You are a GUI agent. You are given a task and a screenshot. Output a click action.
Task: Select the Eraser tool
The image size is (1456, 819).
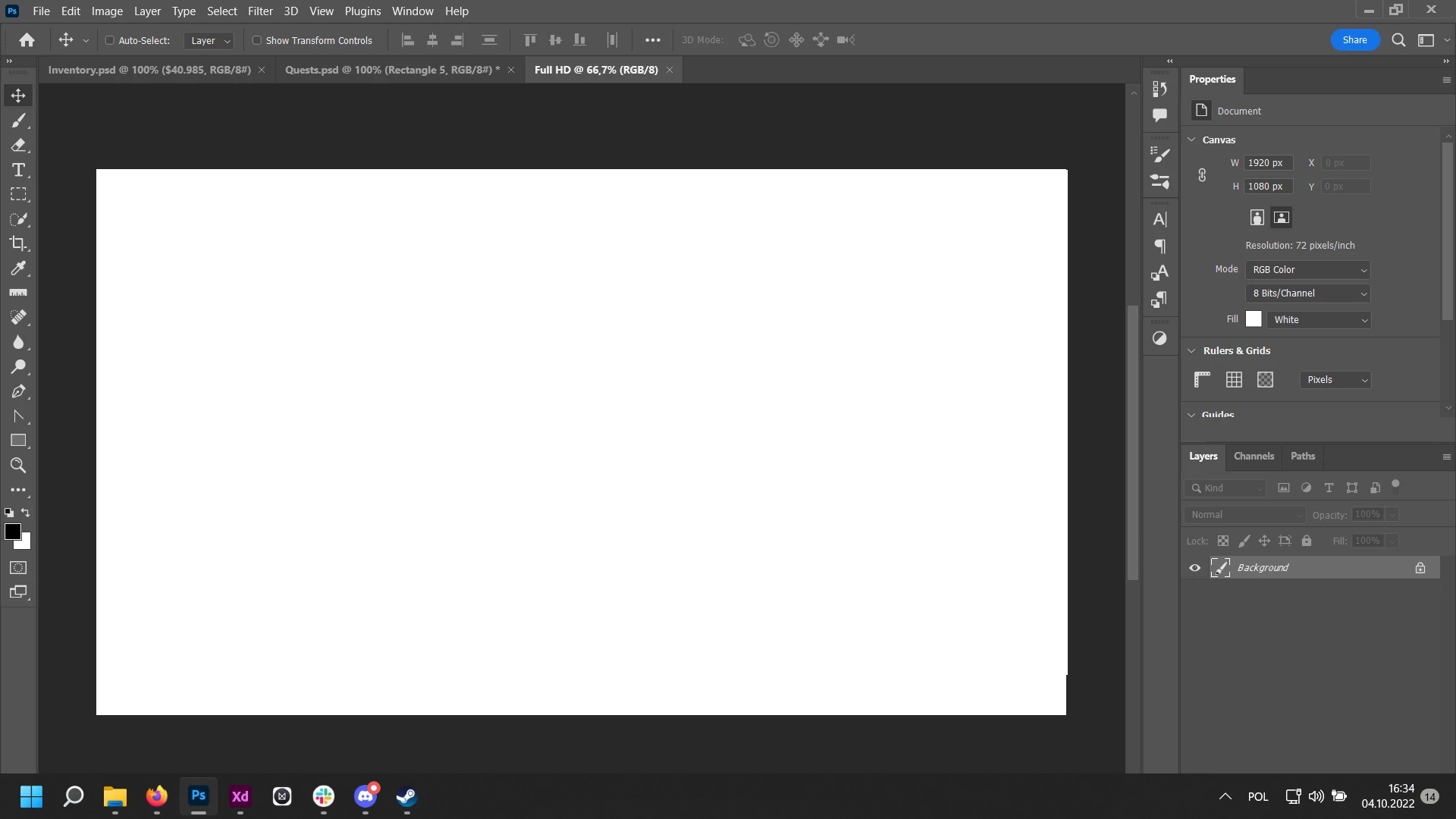[18, 145]
